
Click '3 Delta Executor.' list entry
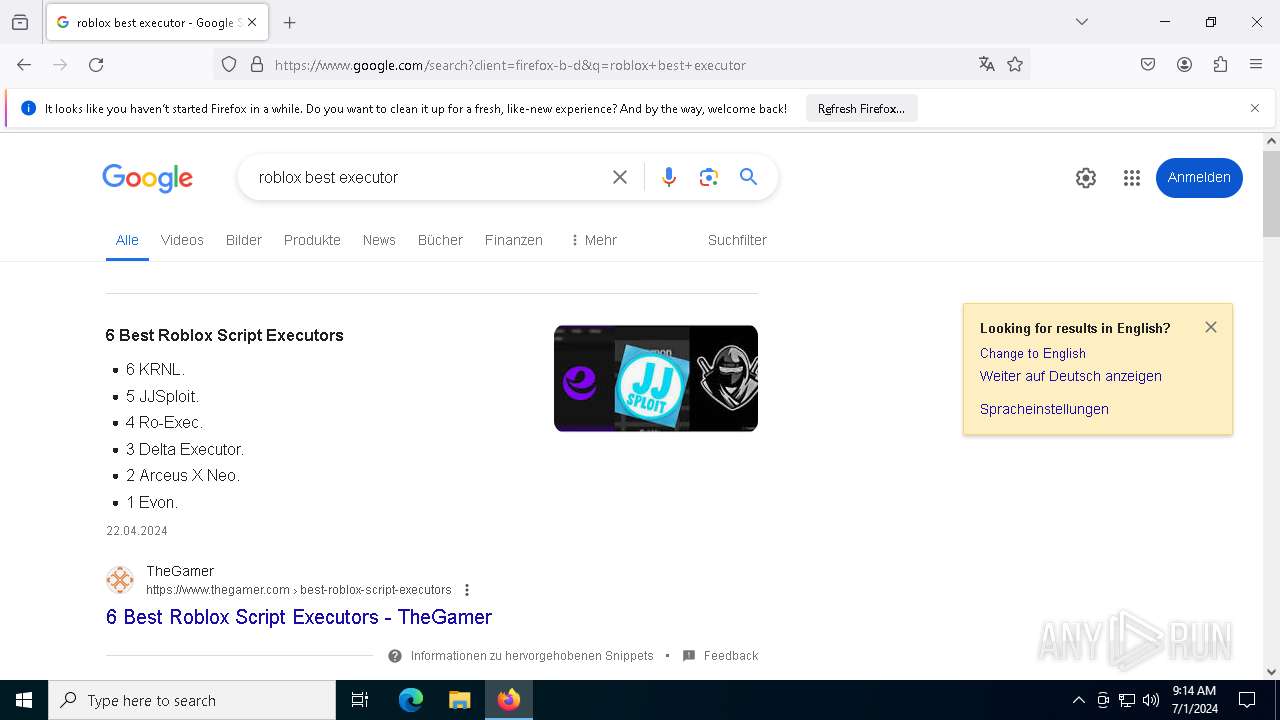coord(185,449)
